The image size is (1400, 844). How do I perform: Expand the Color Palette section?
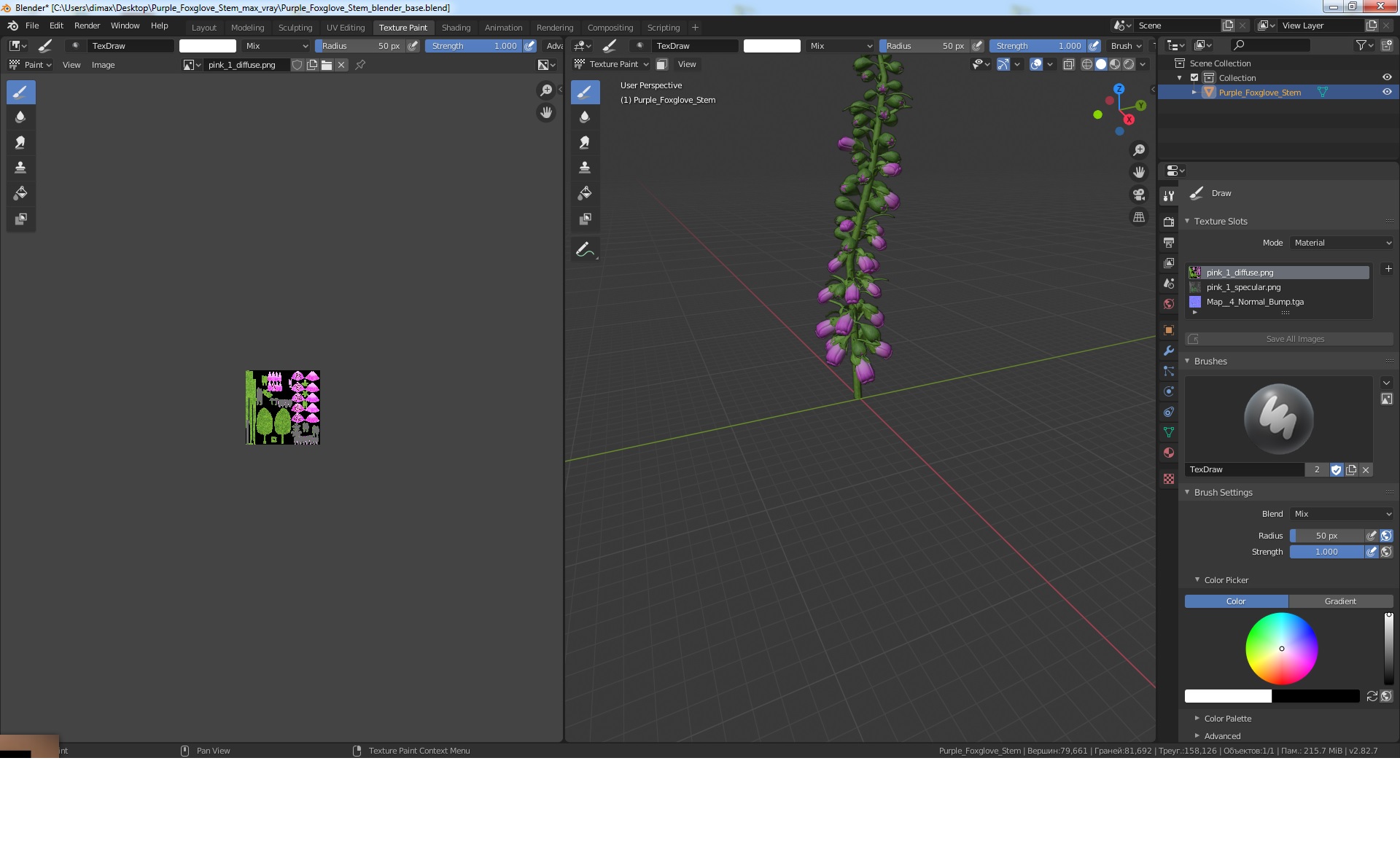(1197, 718)
